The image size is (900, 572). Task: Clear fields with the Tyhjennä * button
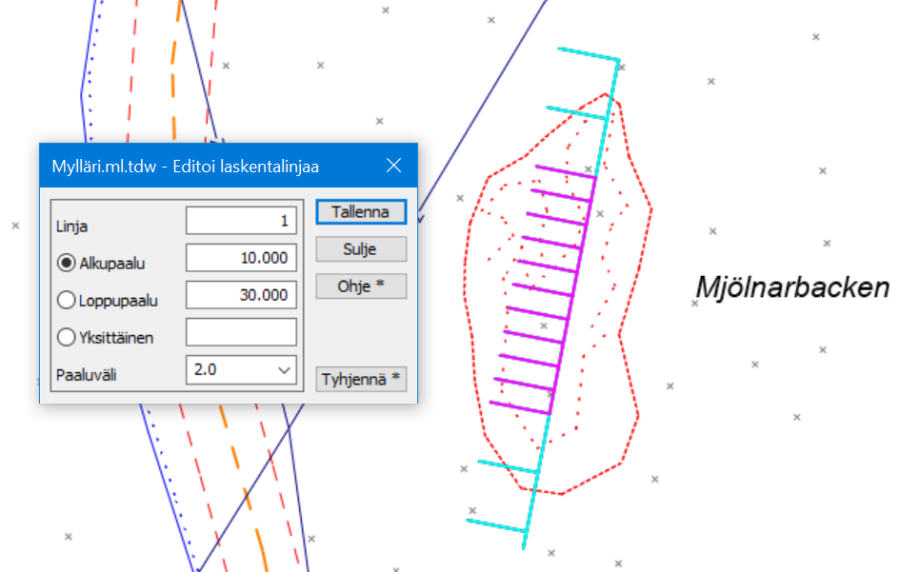(360, 380)
